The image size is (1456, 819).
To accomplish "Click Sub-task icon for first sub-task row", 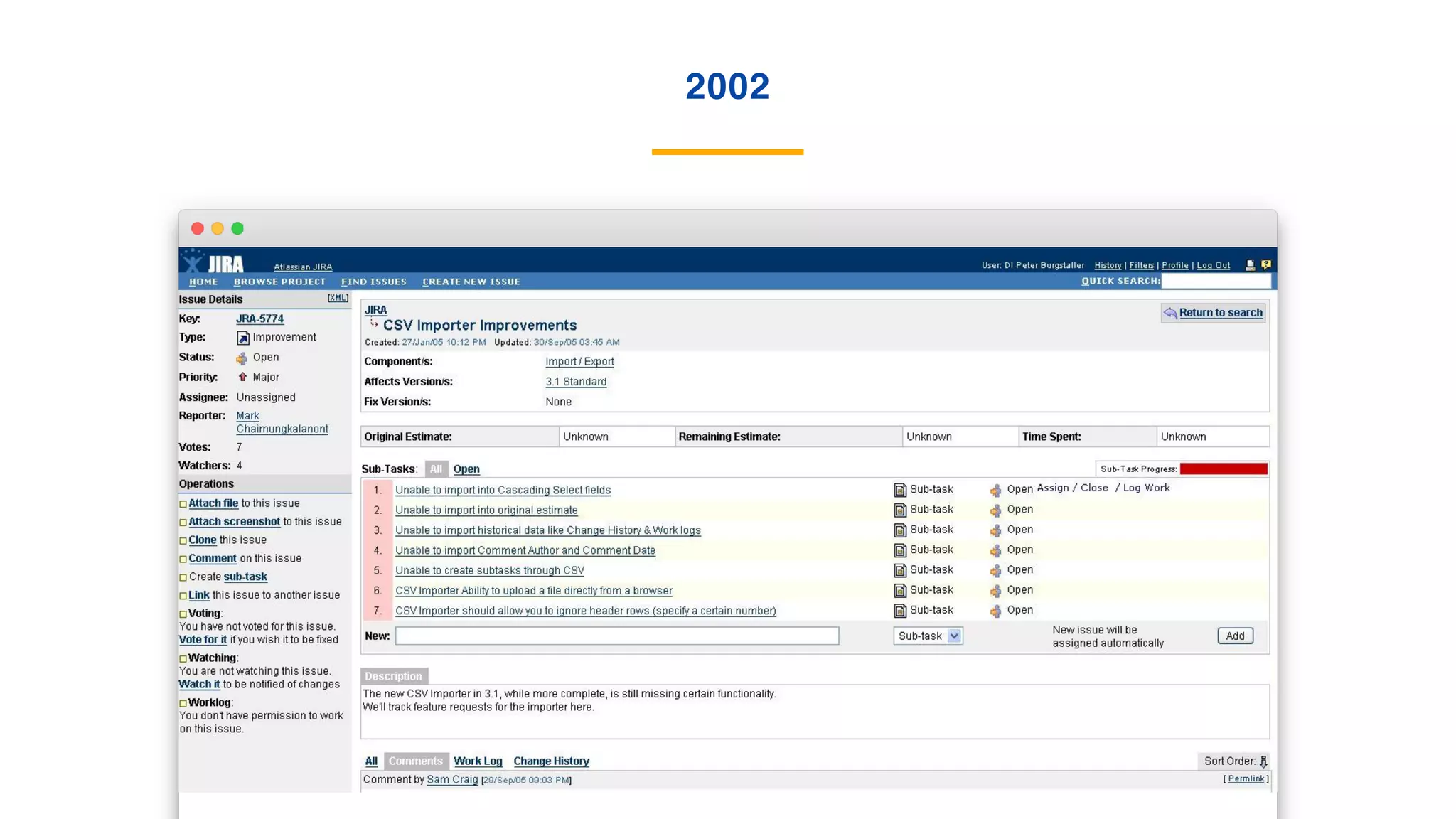I will 900,490.
